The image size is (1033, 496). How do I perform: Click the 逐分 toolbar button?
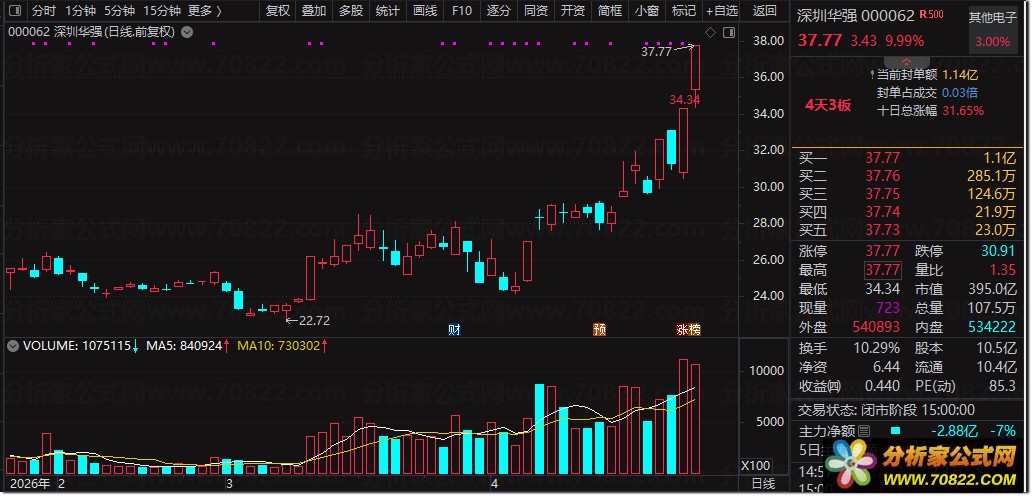(x=499, y=11)
